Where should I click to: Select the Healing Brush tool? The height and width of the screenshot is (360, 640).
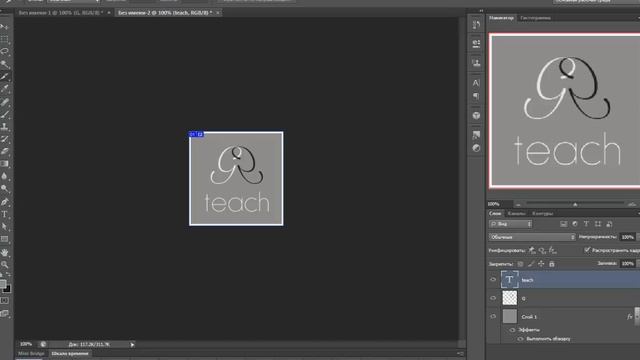click(4, 102)
